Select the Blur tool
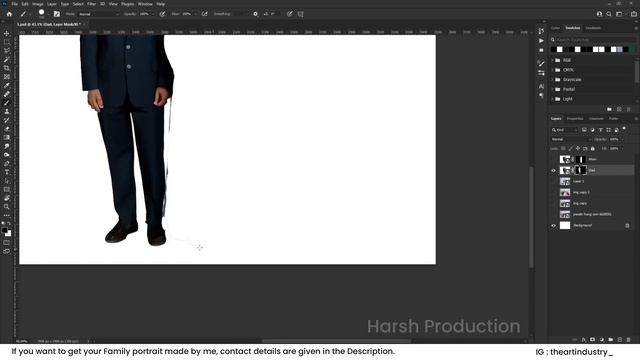Screen dimensions: 640x360 pos(7,146)
